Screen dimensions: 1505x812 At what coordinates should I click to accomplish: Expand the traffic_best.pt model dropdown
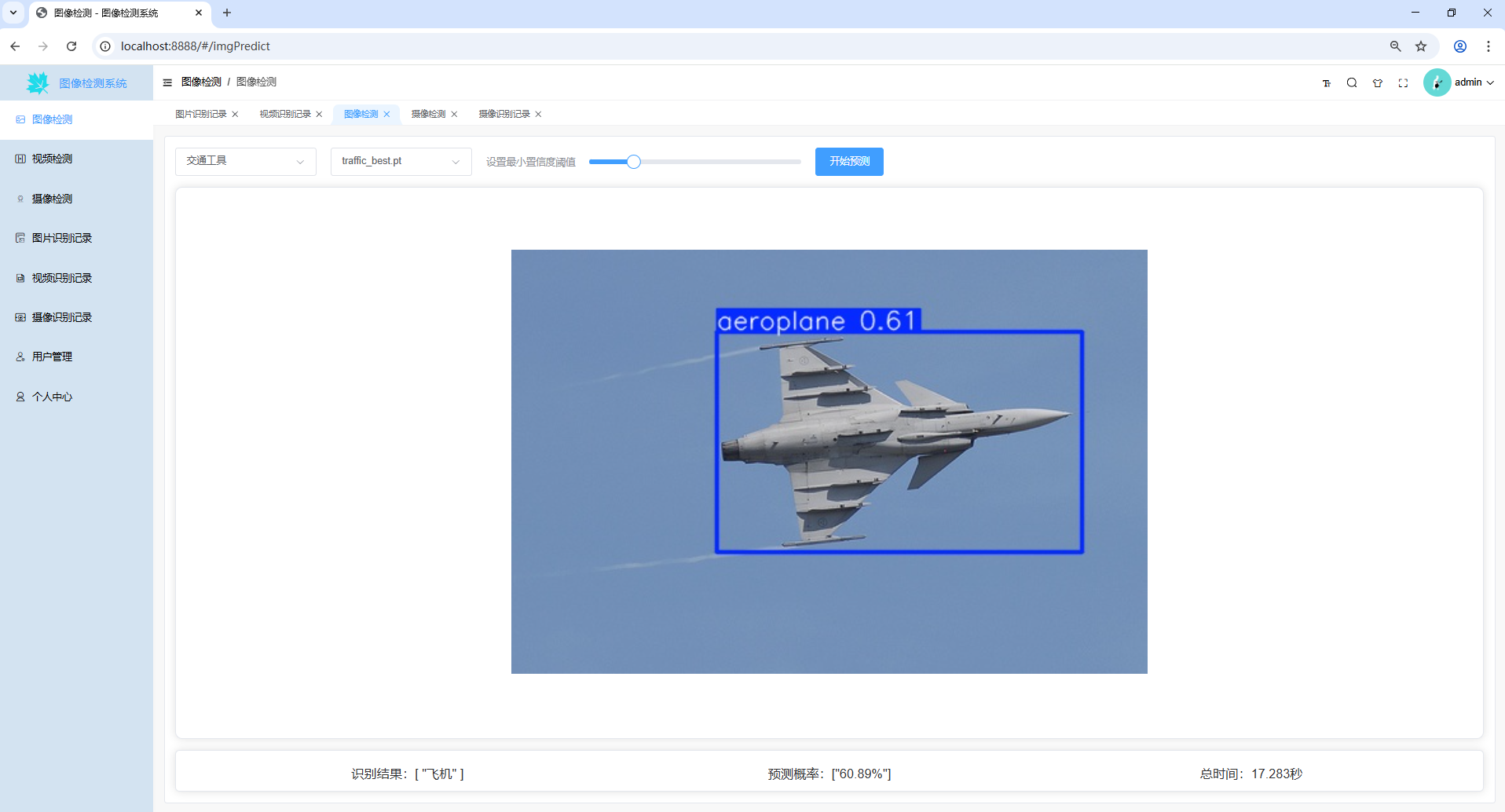click(x=401, y=162)
